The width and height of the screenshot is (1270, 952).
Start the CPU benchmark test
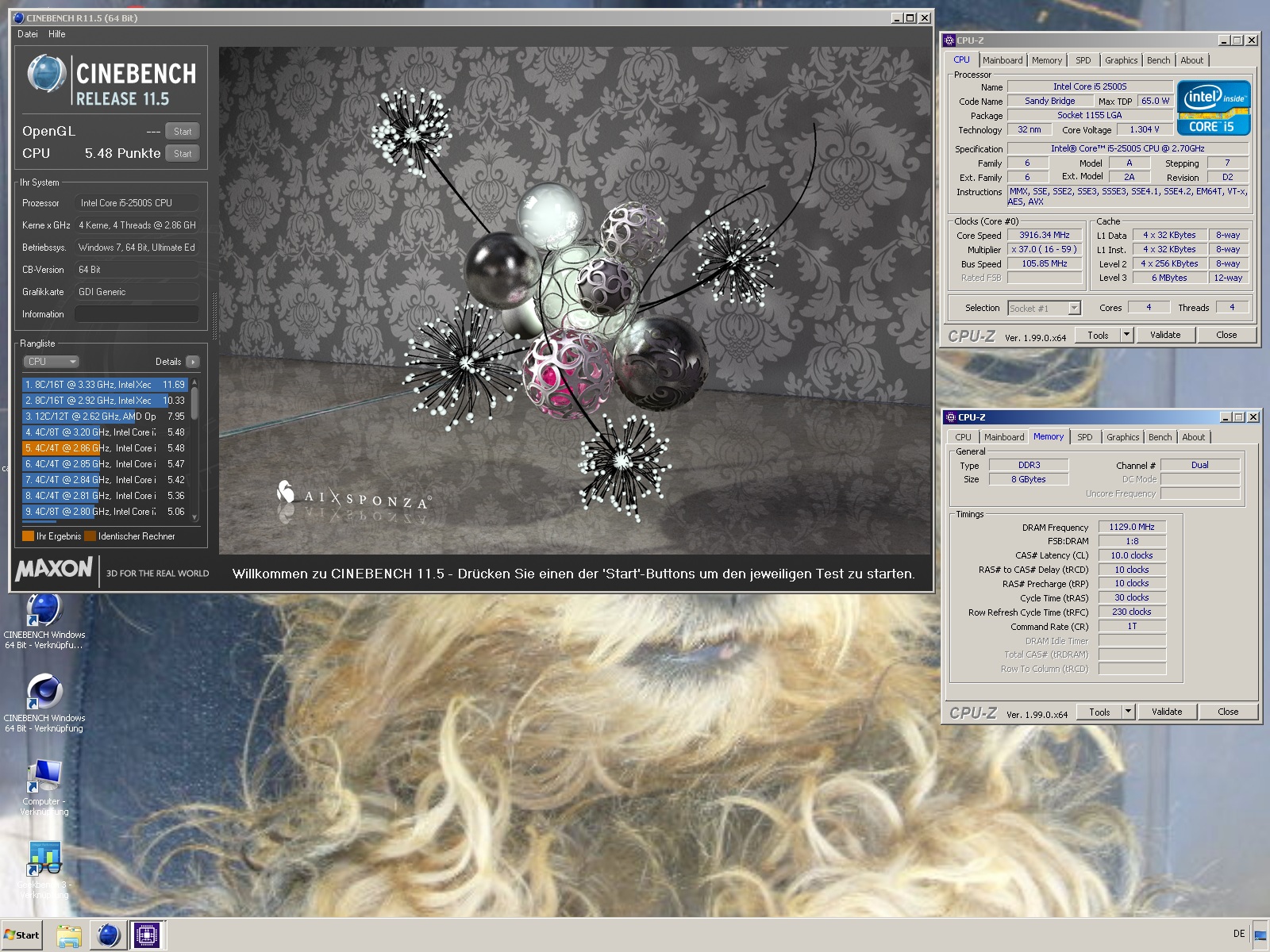click(183, 154)
